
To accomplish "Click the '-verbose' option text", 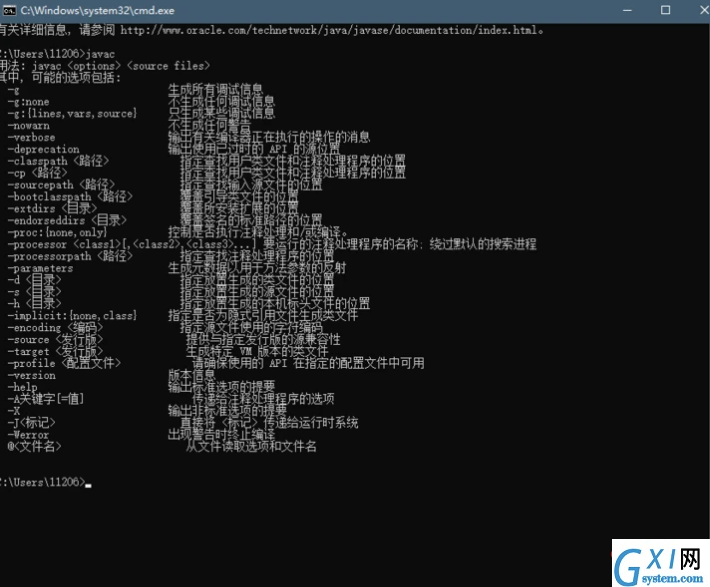I will click(x=31, y=137).
